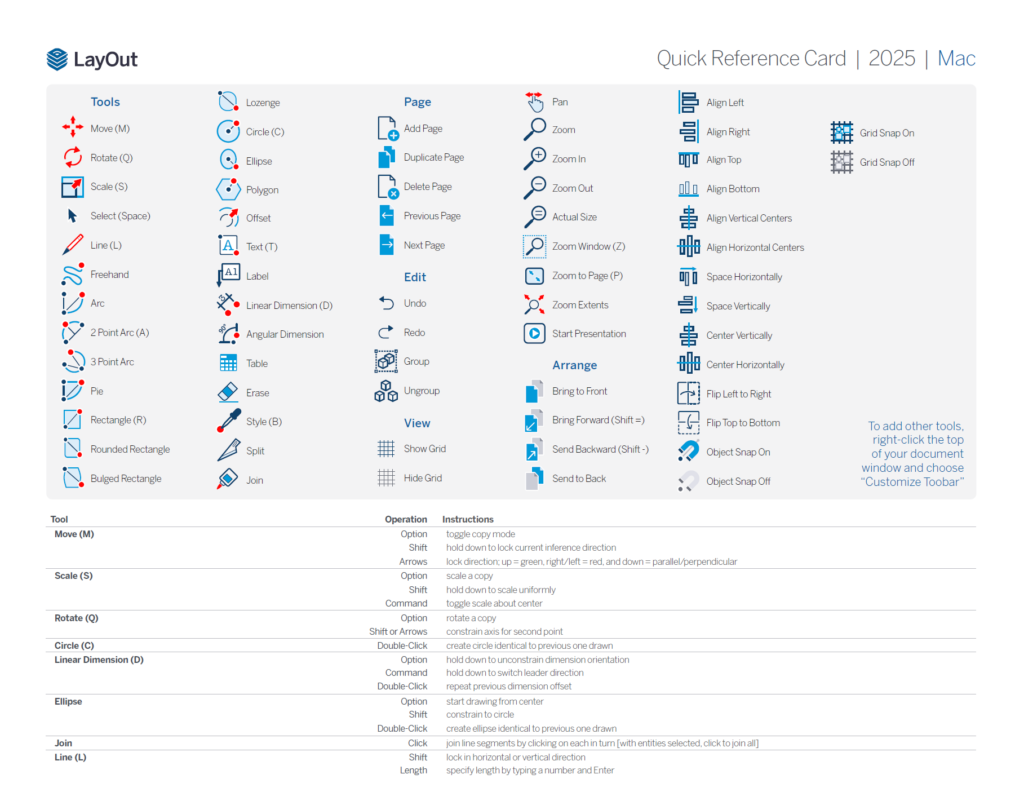Screen dimensions: 1024x792
Task: Select the Scale (S) tool icon
Action: point(72,187)
